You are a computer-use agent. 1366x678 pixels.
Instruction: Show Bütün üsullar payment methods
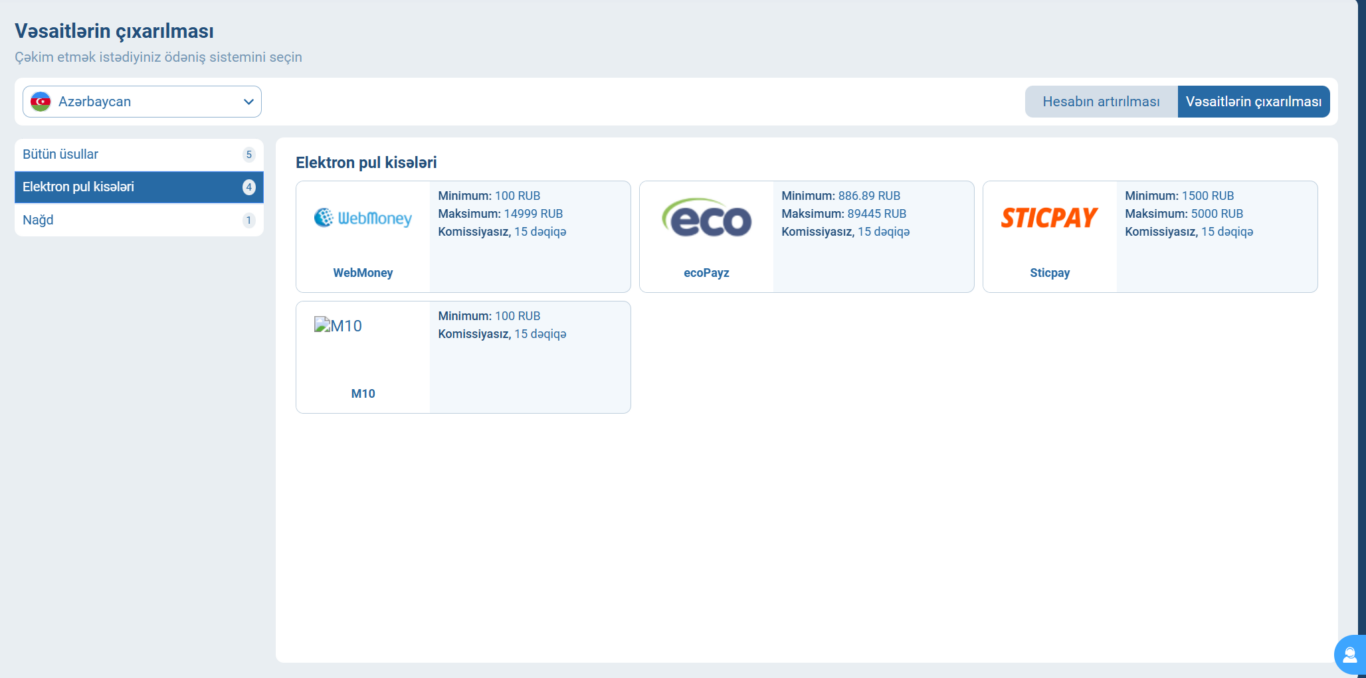point(61,155)
